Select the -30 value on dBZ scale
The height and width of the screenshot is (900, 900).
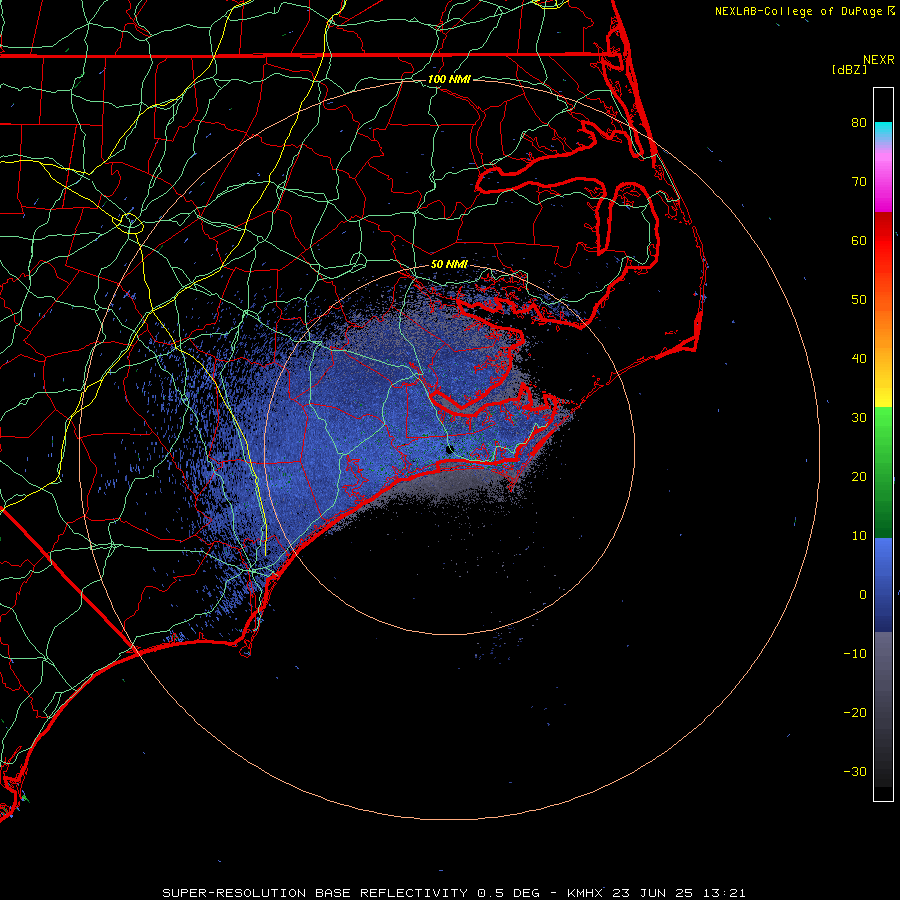(x=855, y=771)
